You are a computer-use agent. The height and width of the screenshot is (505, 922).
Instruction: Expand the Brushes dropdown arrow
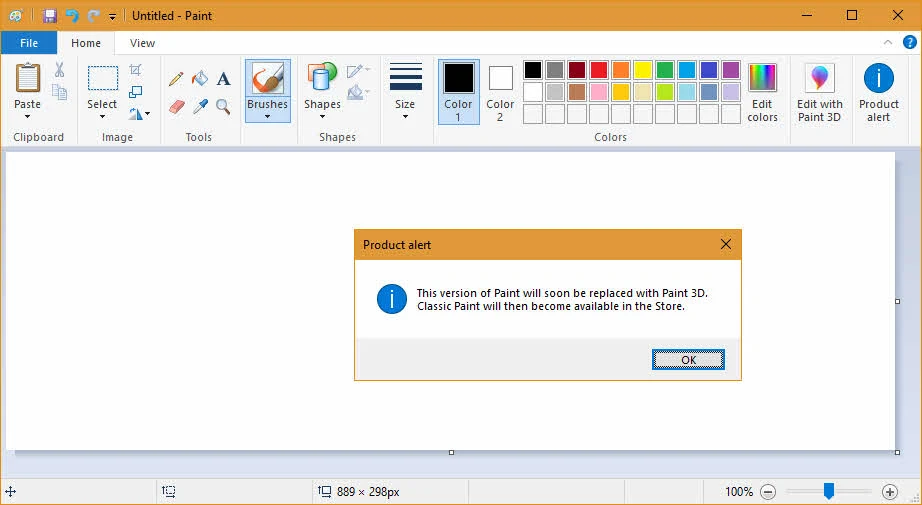pyautogui.click(x=268, y=116)
